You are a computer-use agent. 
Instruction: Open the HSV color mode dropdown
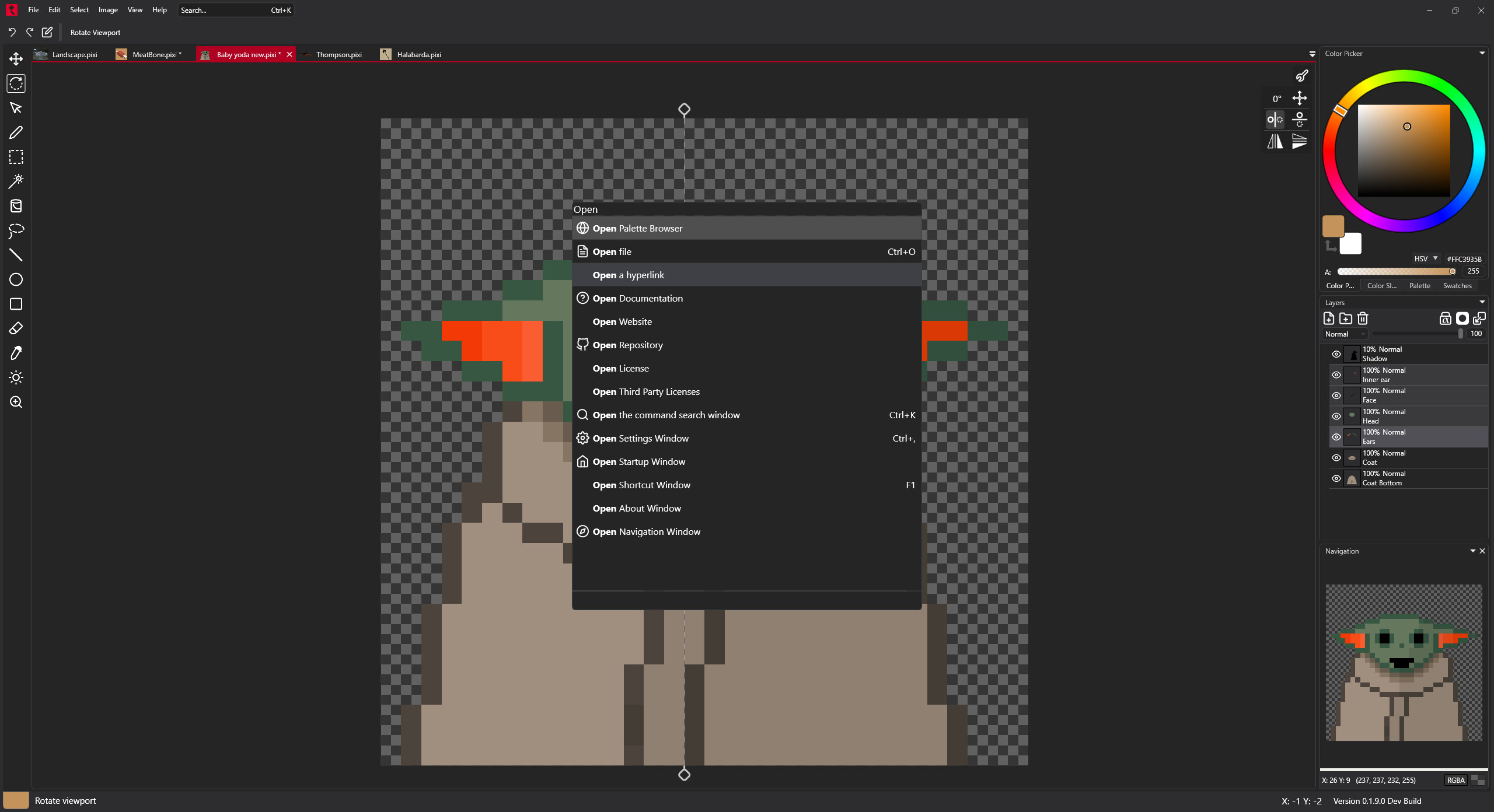pos(1425,258)
